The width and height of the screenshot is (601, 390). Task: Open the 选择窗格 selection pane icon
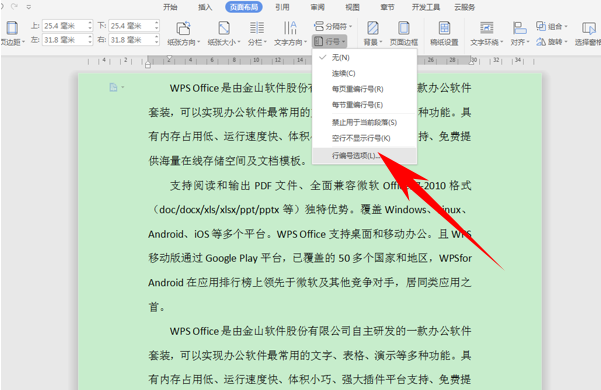point(588,28)
